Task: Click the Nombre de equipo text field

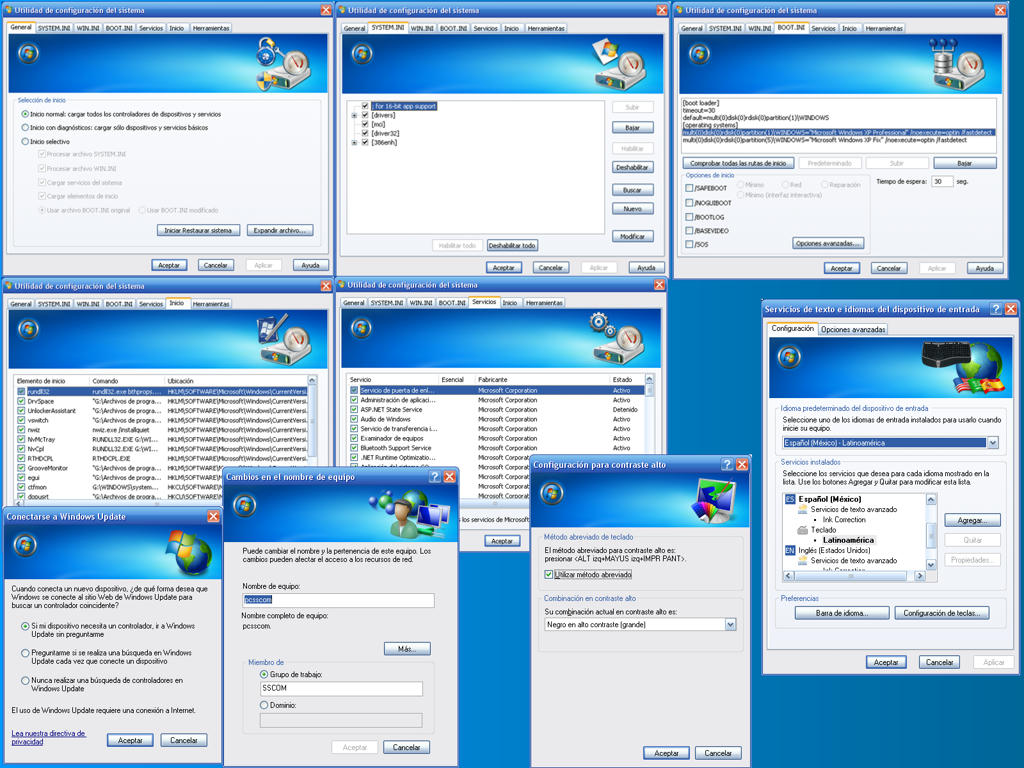Action: click(x=338, y=600)
